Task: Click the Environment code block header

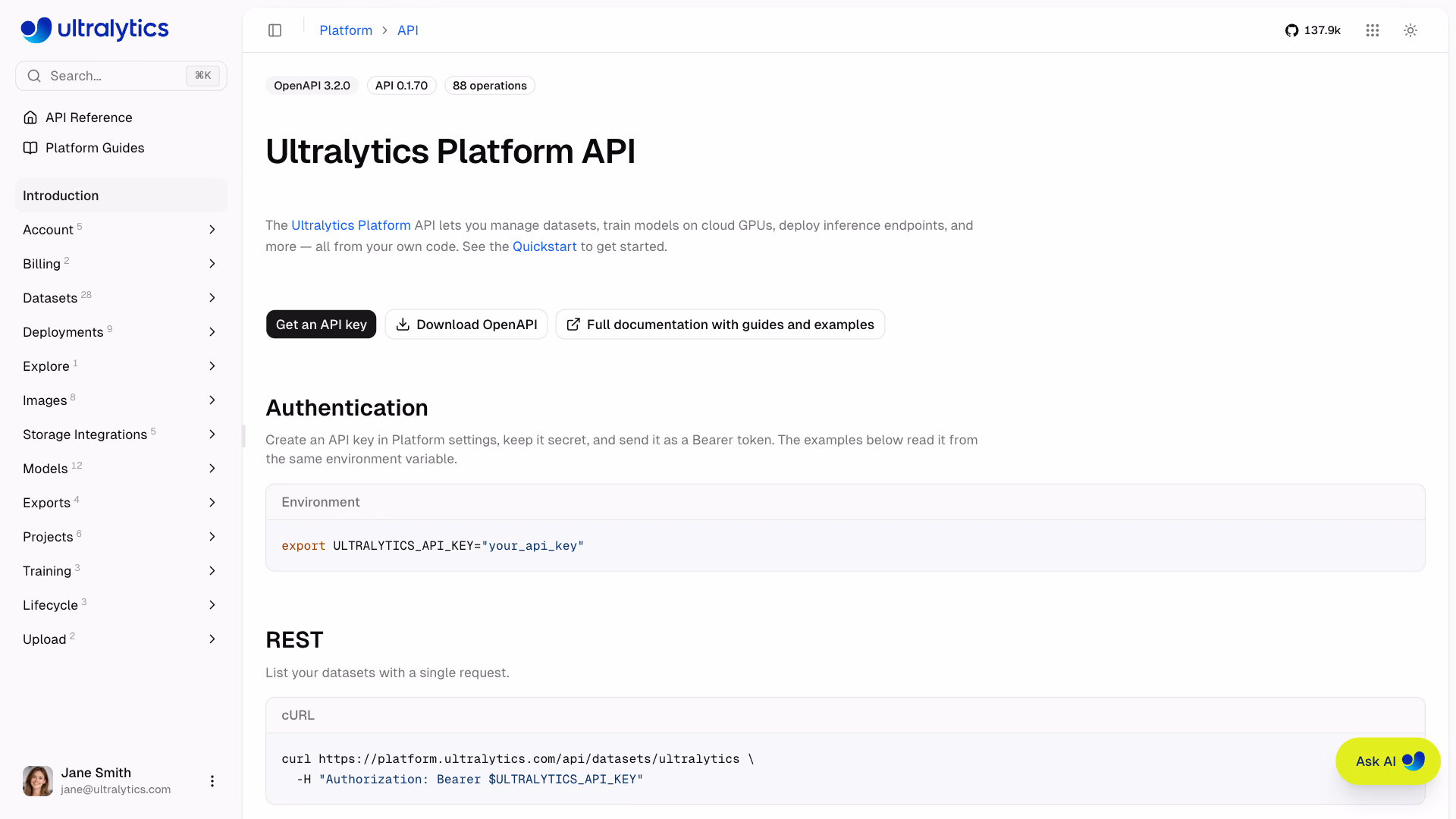Action: pyautogui.click(x=846, y=502)
